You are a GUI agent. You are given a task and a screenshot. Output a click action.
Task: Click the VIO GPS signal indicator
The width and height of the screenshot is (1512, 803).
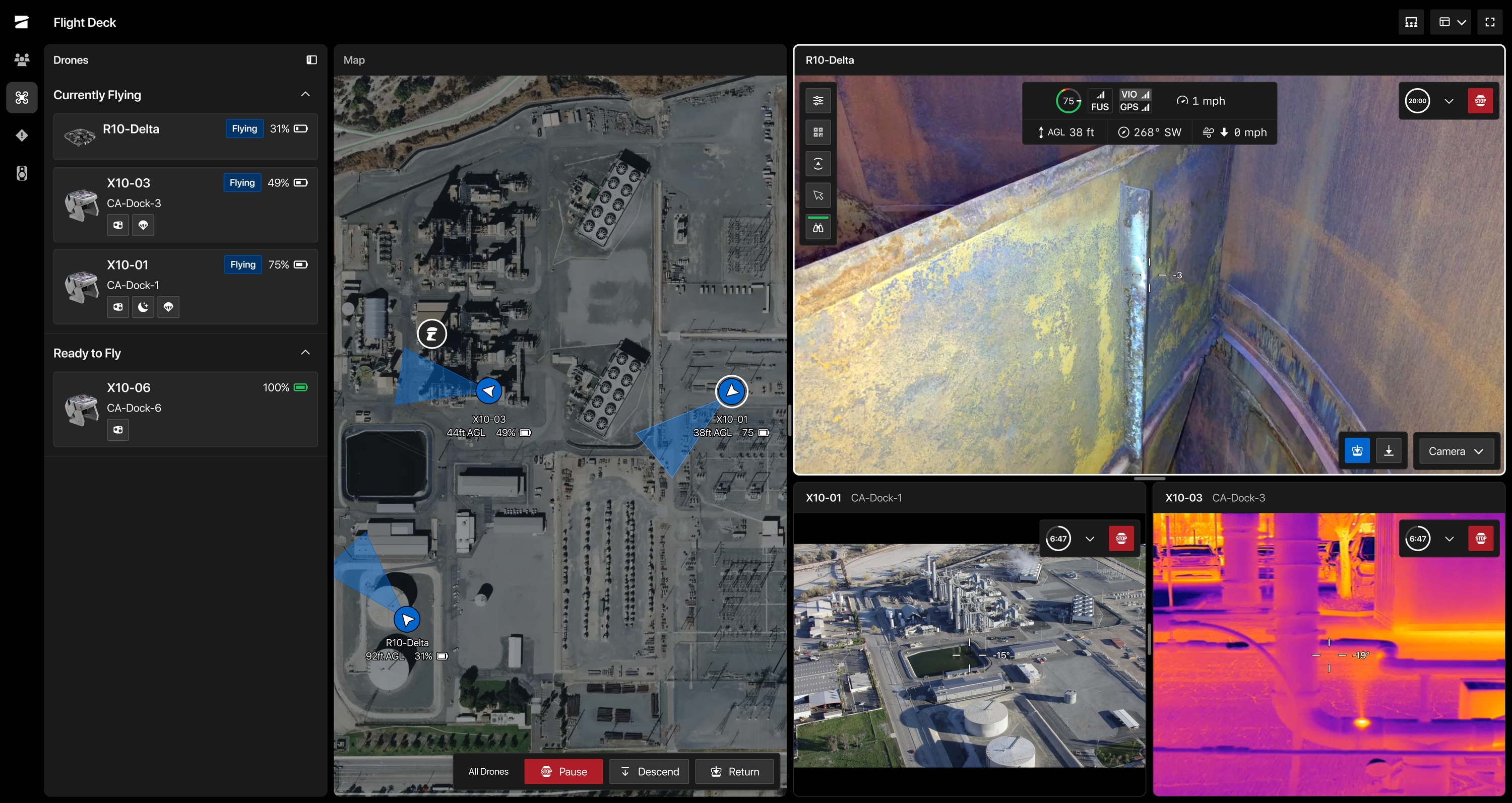pyautogui.click(x=1135, y=101)
